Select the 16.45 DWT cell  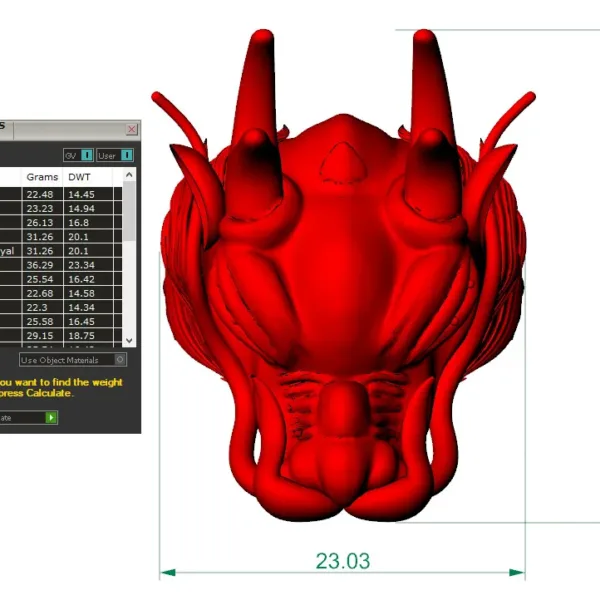(x=88, y=321)
